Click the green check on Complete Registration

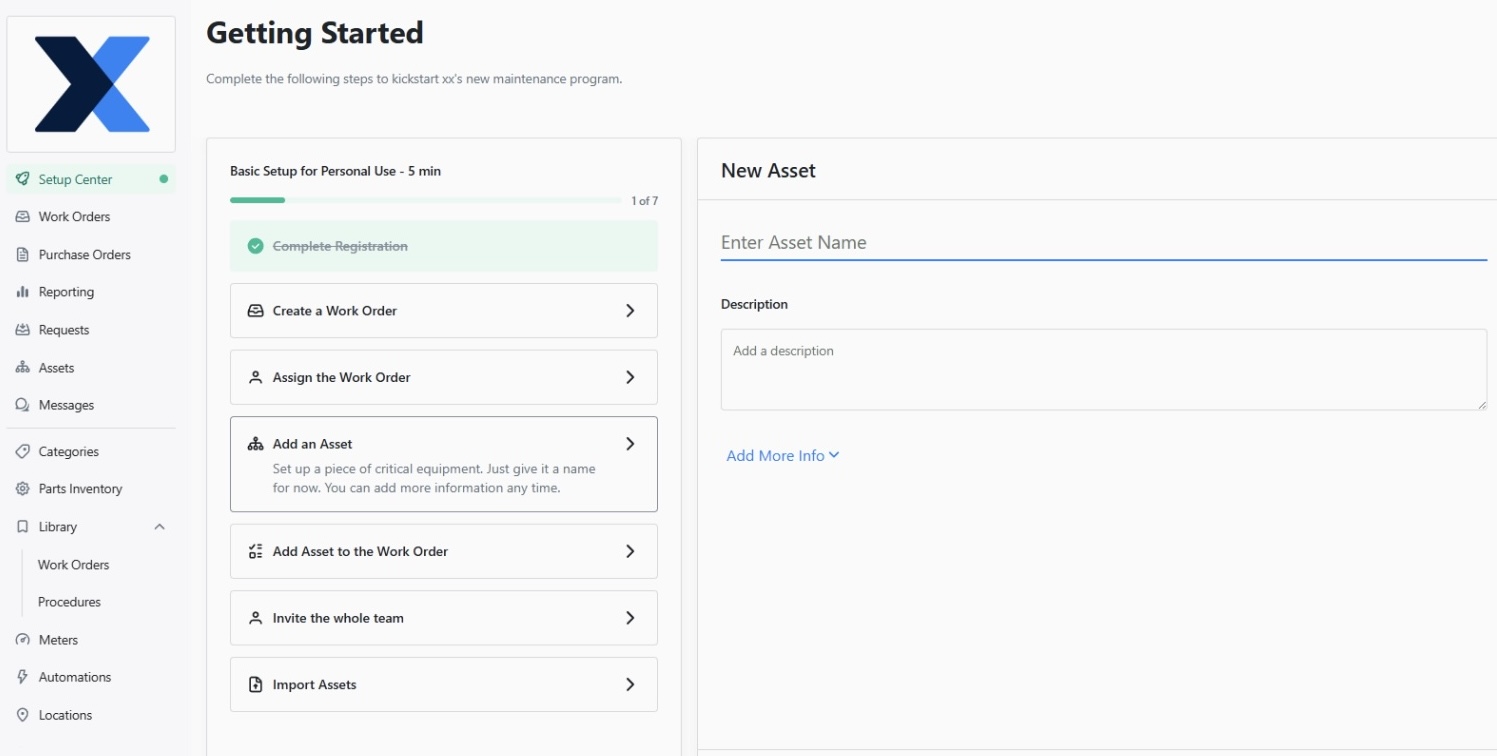(x=254, y=244)
